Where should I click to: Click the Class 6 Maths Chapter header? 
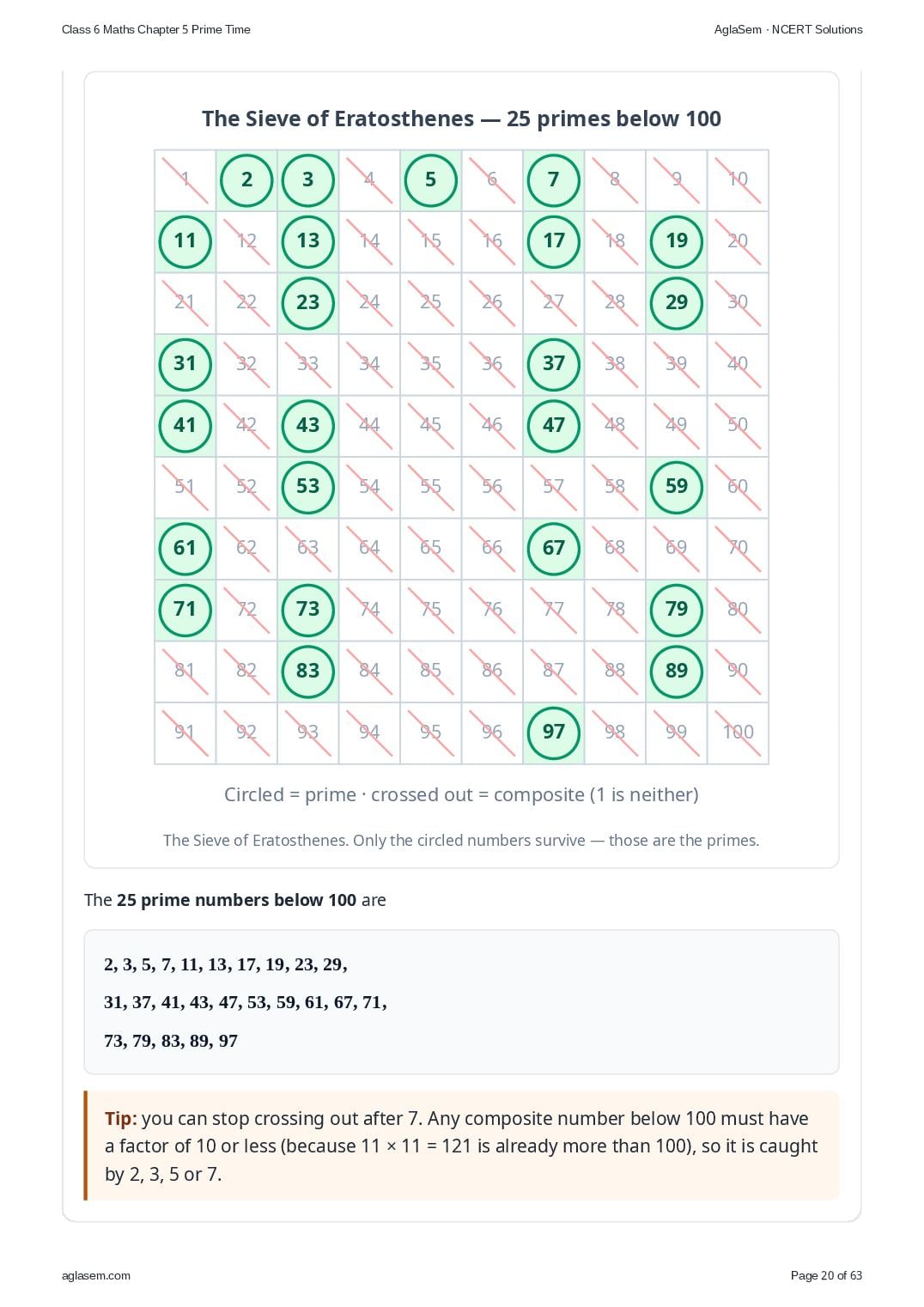(x=156, y=29)
